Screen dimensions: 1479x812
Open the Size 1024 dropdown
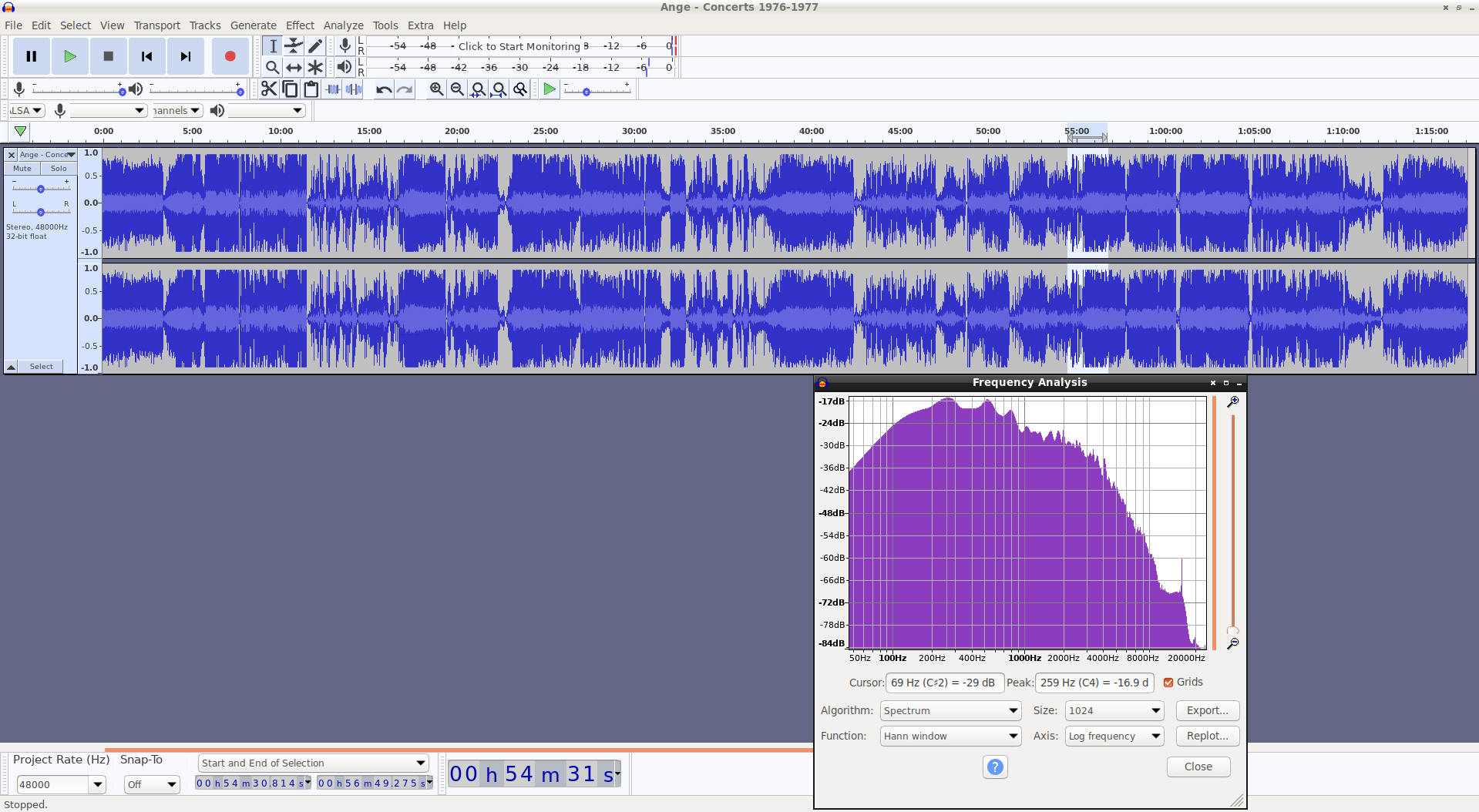[1114, 711]
